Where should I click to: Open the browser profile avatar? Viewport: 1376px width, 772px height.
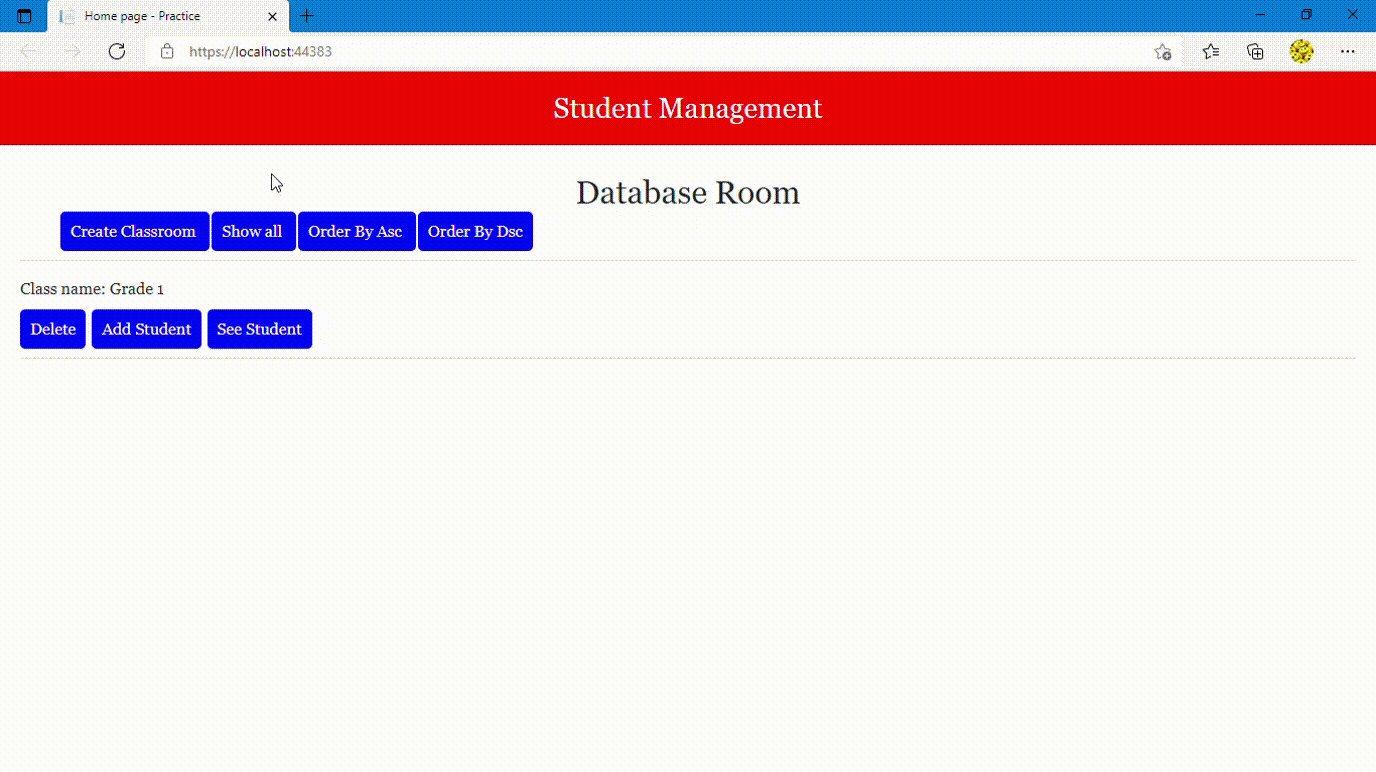click(x=1301, y=51)
